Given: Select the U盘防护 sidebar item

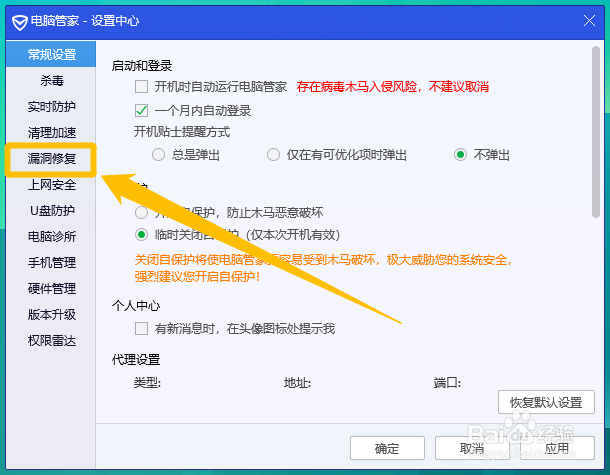Looking at the screenshot, I should click(51, 210).
